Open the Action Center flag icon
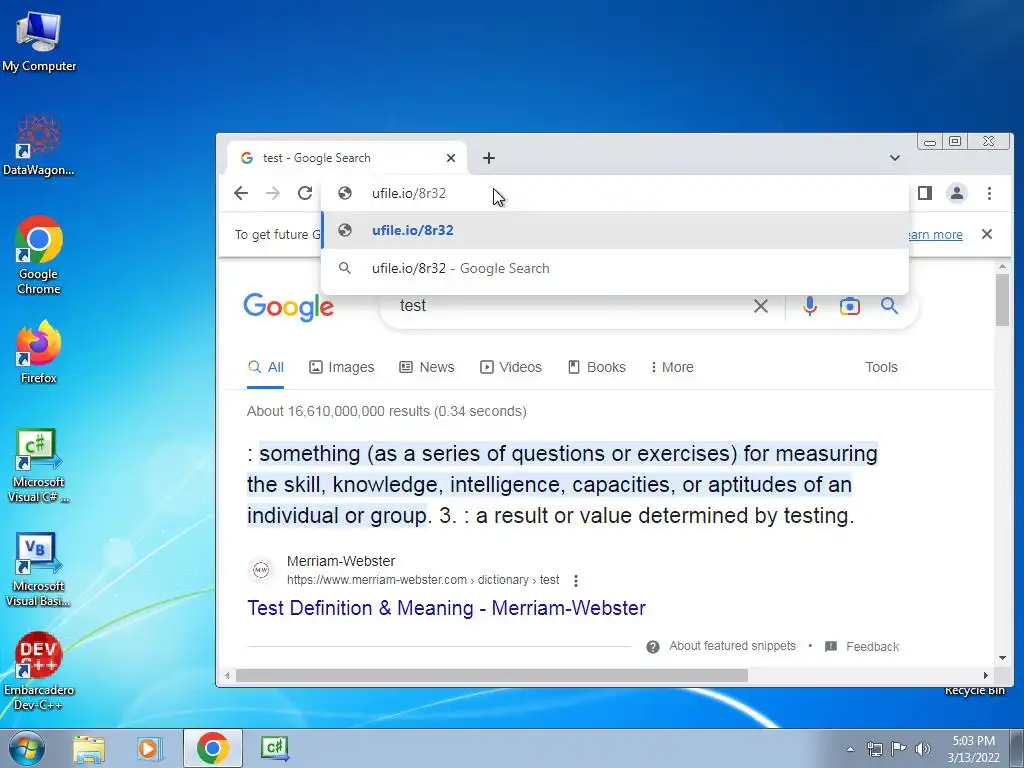1024x768 pixels. (899, 749)
